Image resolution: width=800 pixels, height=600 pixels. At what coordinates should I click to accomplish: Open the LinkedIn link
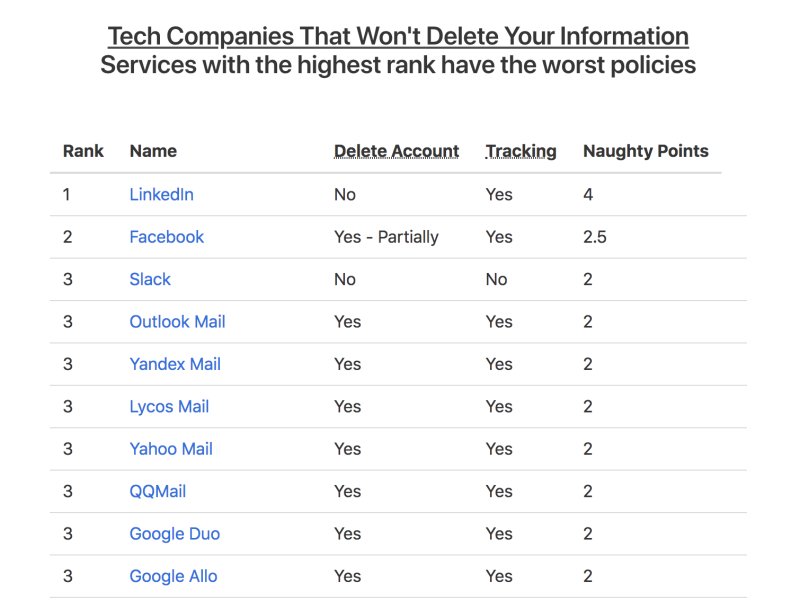pos(161,194)
